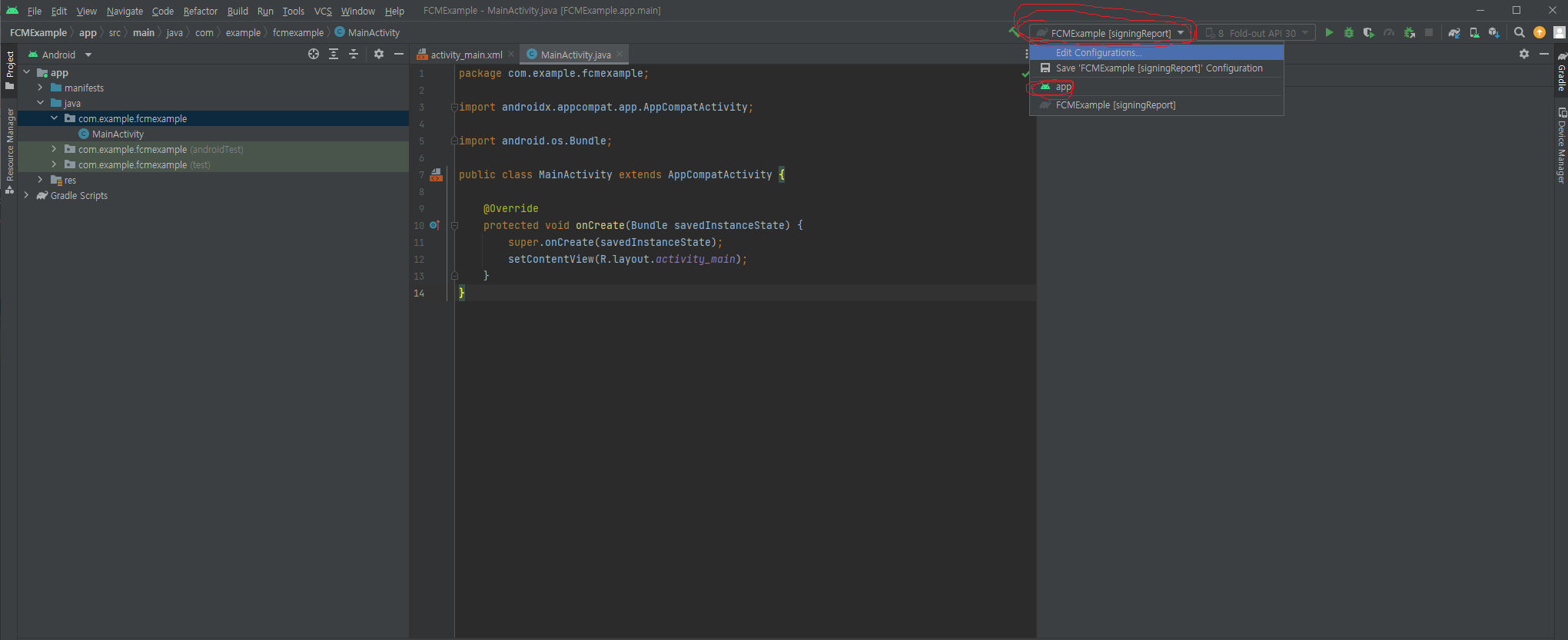
Task: Expand com.example.fcmexample (androidTest) package
Action: tap(55, 149)
